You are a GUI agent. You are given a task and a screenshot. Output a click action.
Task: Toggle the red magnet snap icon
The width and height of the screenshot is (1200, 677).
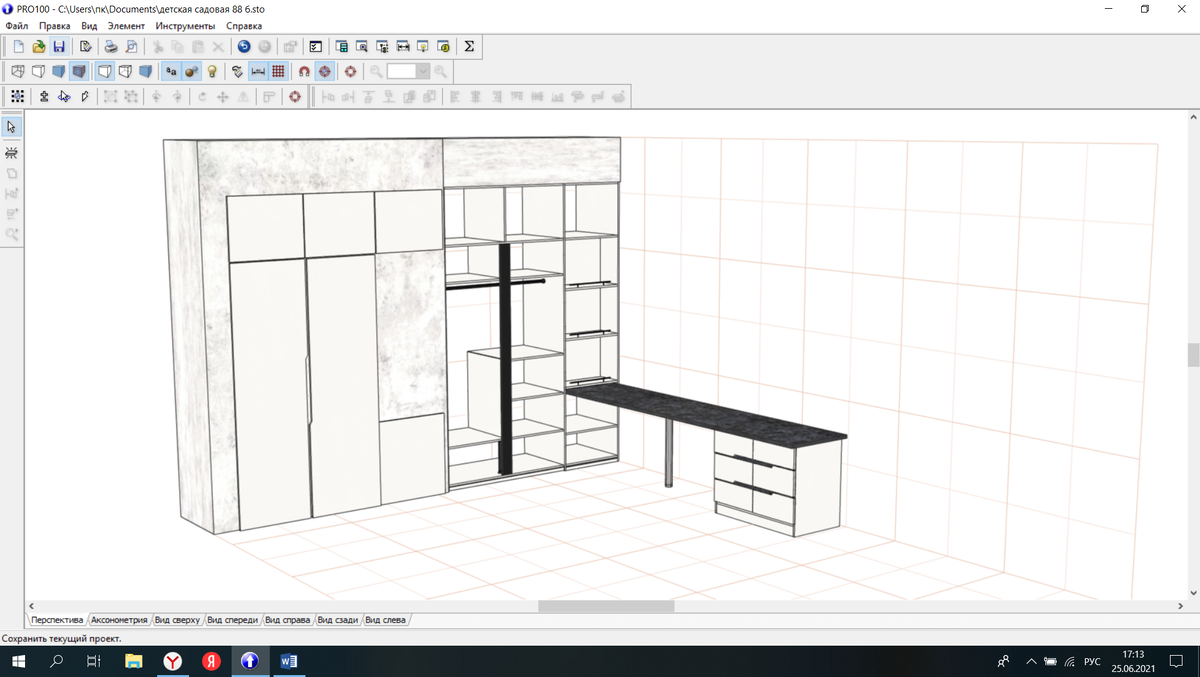click(x=305, y=71)
